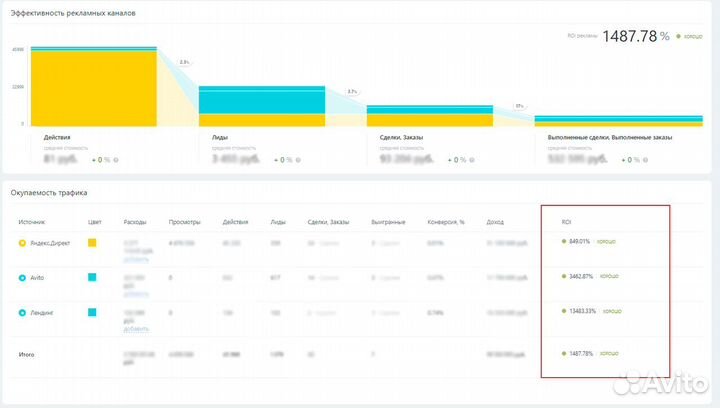Click the Лендинг source row icon

[x=22, y=313]
